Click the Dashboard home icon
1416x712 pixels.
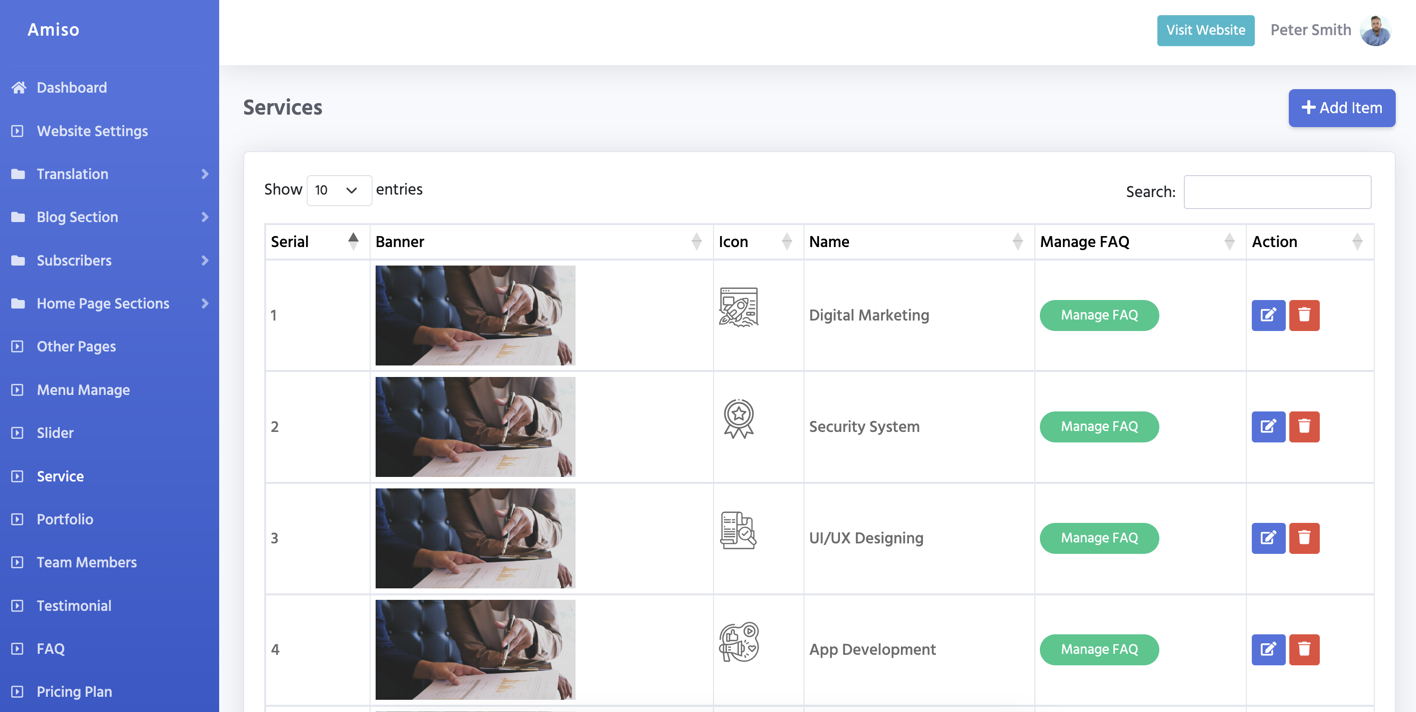click(18, 88)
